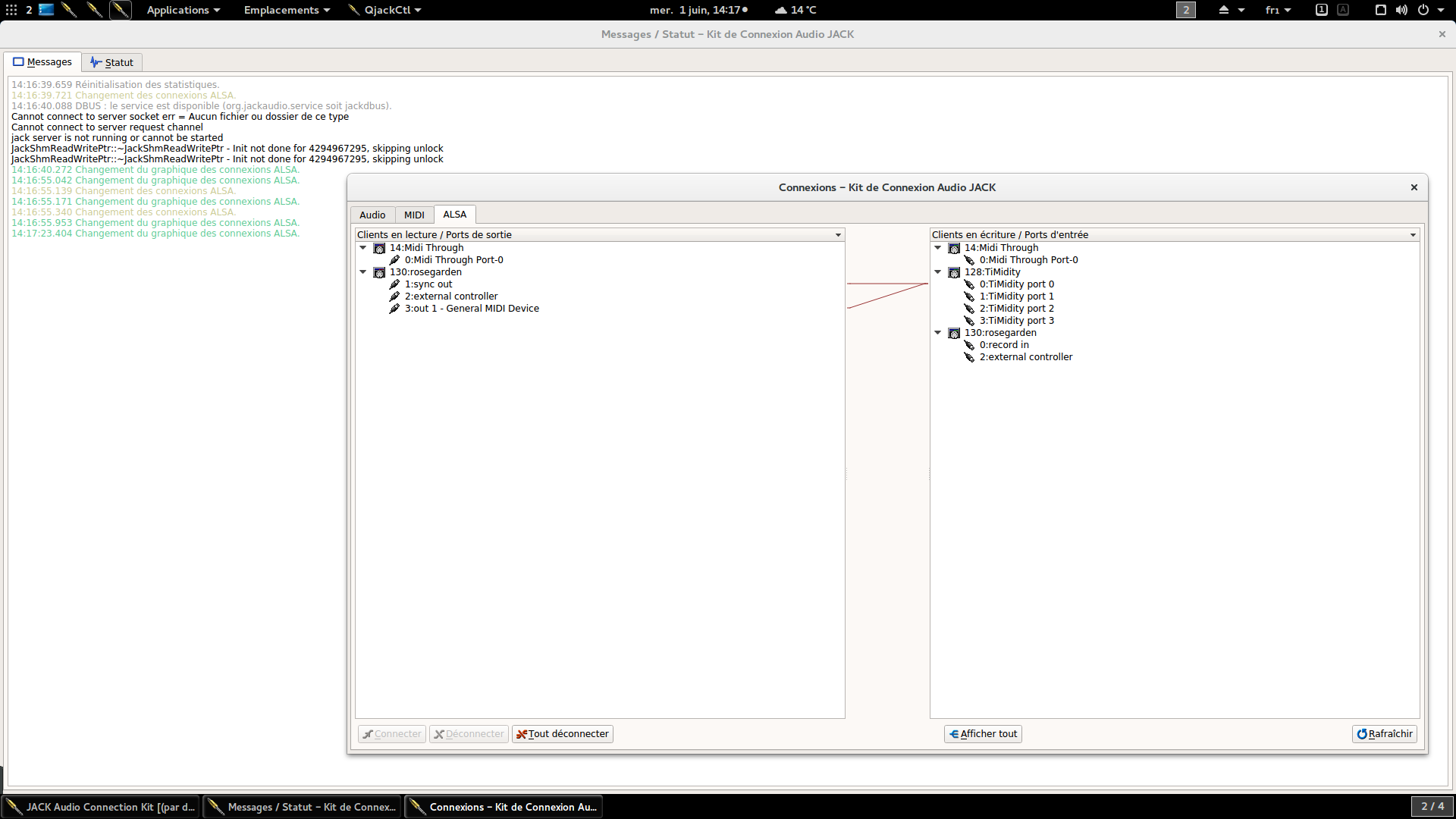
Task: Click the Tout déconnecter button
Action: point(563,733)
